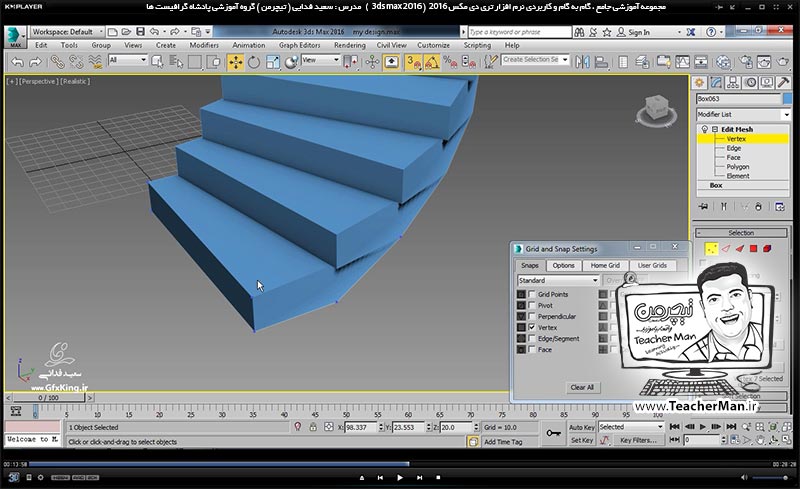The width and height of the screenshot is (800, 489).
Task: Toggle the Angle Snap button
Action: pos(431,62)
